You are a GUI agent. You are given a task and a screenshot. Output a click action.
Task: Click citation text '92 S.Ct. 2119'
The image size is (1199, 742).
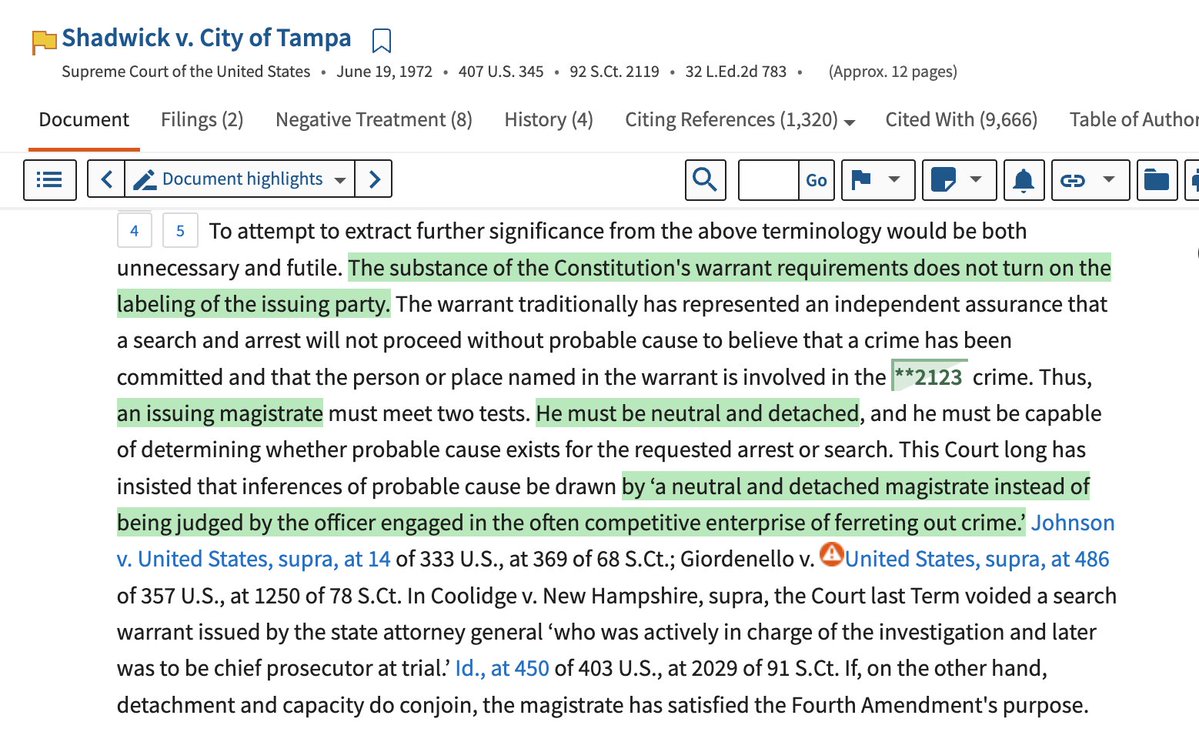tap(614, 72)
